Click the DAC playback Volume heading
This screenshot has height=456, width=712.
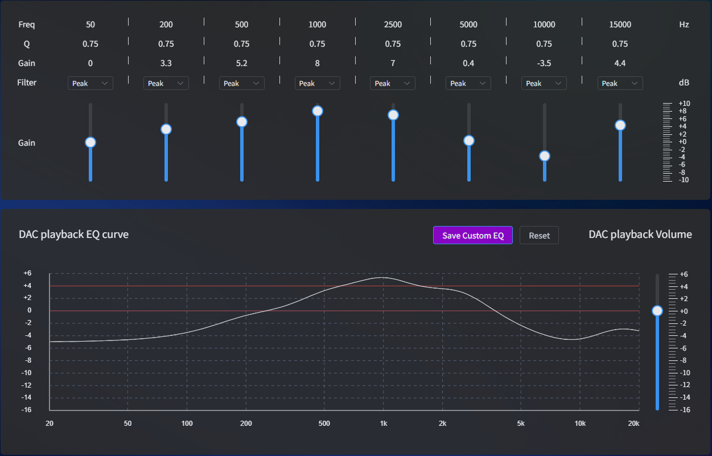click(x=640, y=234)
